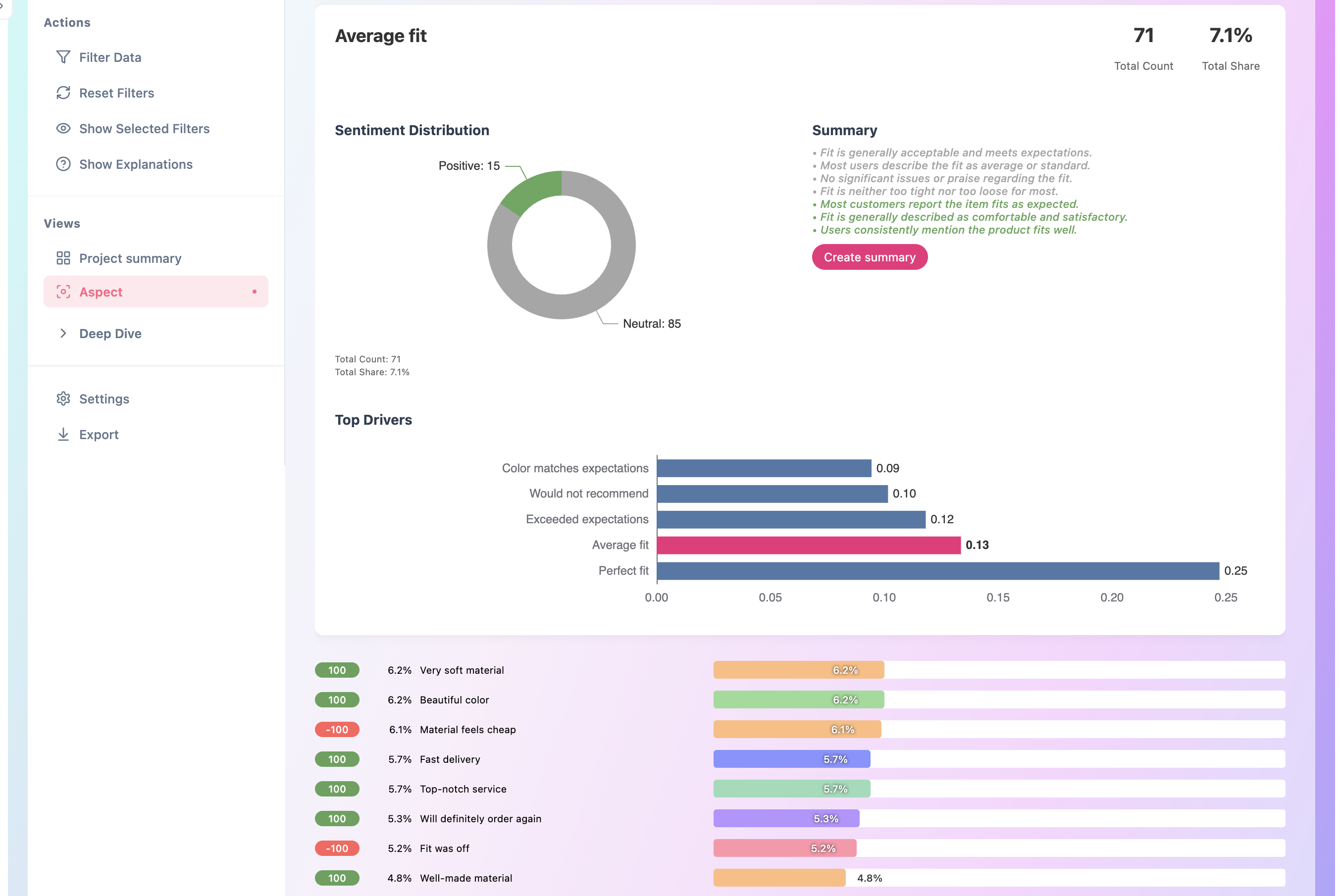
Task: Expand the Deep Dive section
Action: click(x=110, y=333)
